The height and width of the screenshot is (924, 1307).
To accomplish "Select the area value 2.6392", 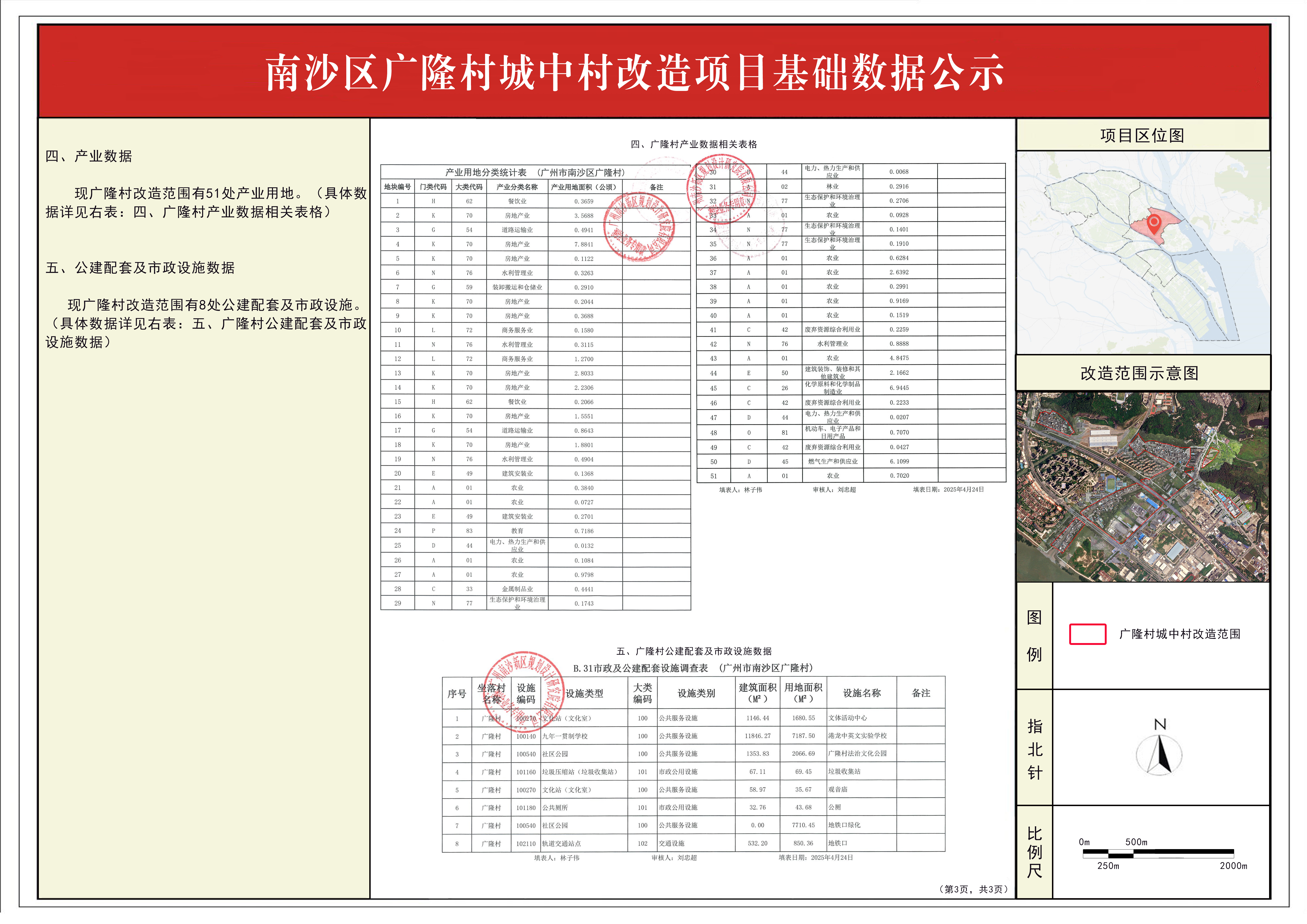I will click(899, 273).
